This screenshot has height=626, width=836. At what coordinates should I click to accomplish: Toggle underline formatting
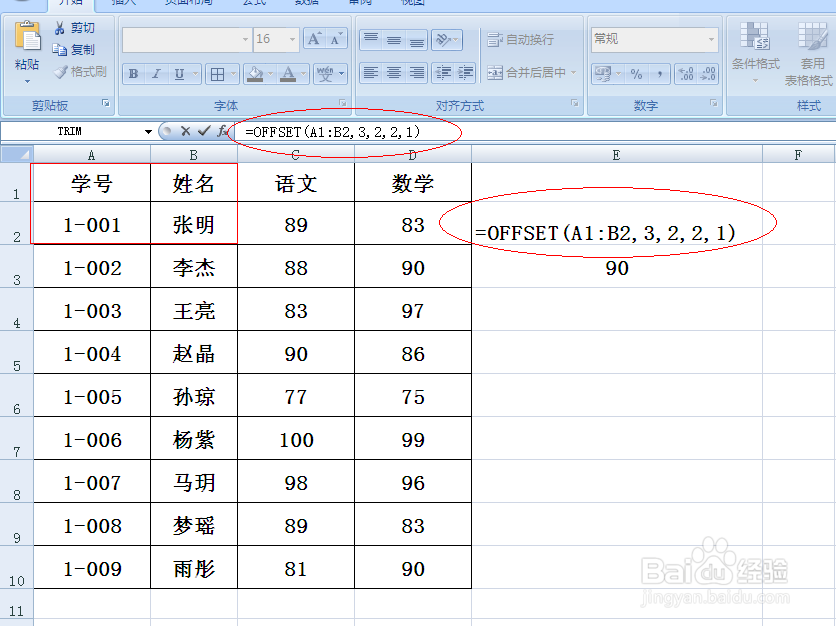coord(178,73)
